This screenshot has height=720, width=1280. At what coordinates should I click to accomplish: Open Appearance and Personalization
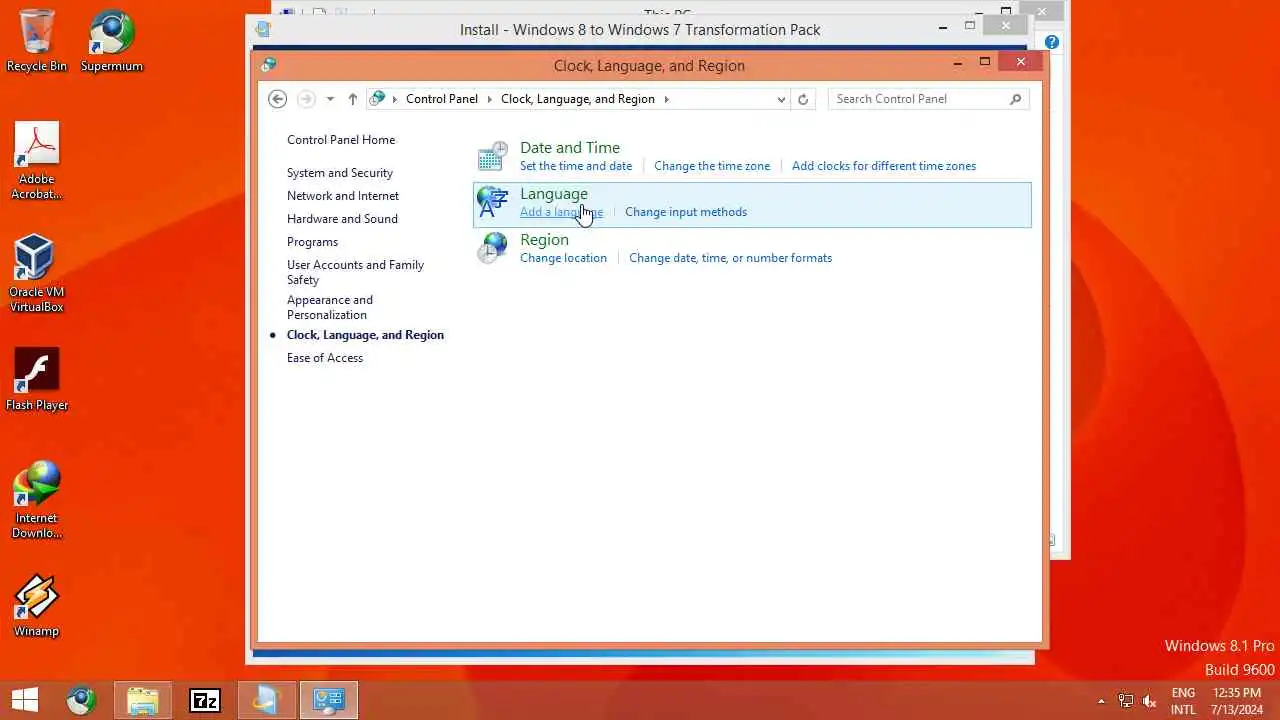(x=330, y=307)
